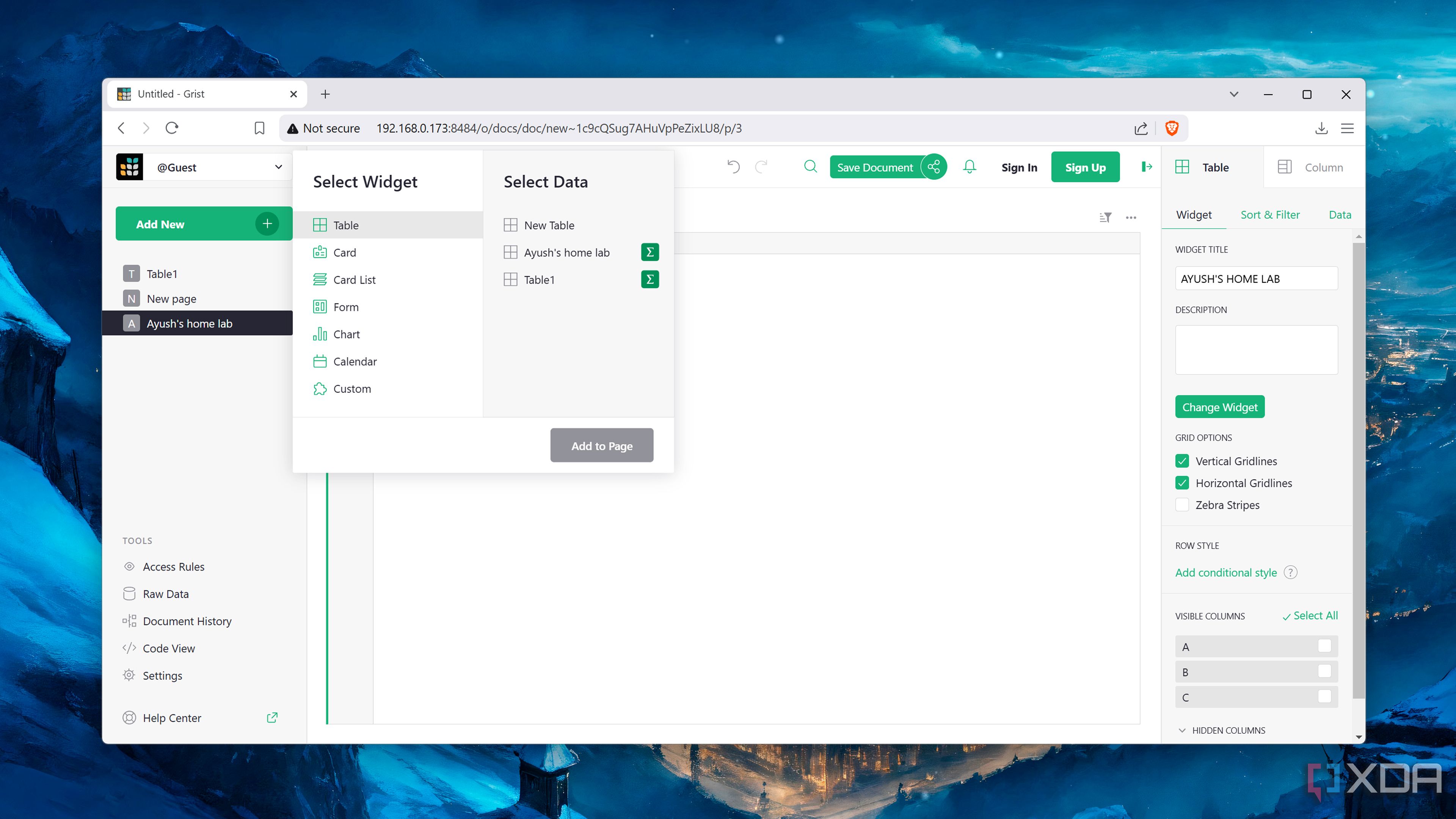This screenshot has width=1456, height=819.
Task: Select Form widget type
Action: (388, 307)
